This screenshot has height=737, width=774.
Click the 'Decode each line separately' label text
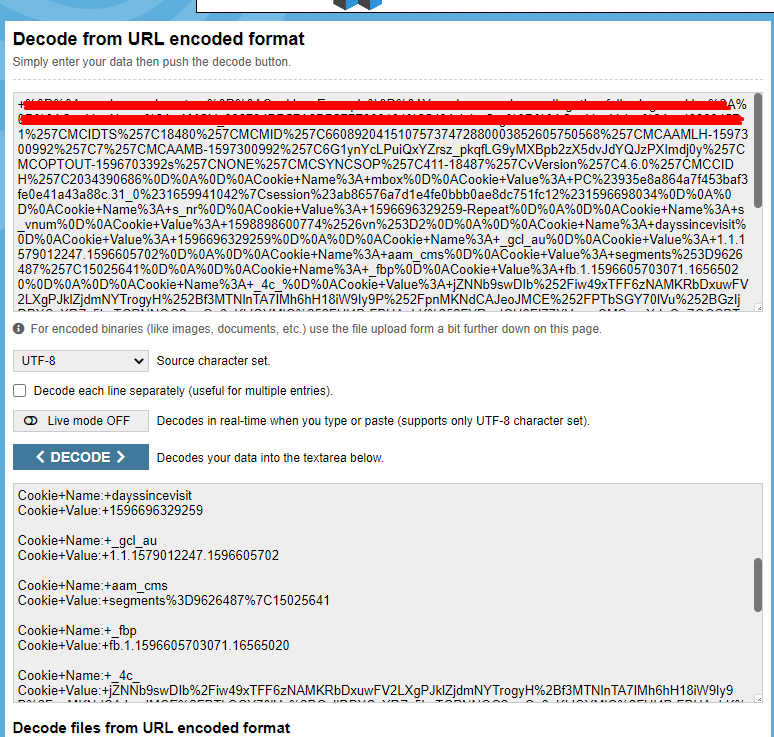tap(183, 391)
